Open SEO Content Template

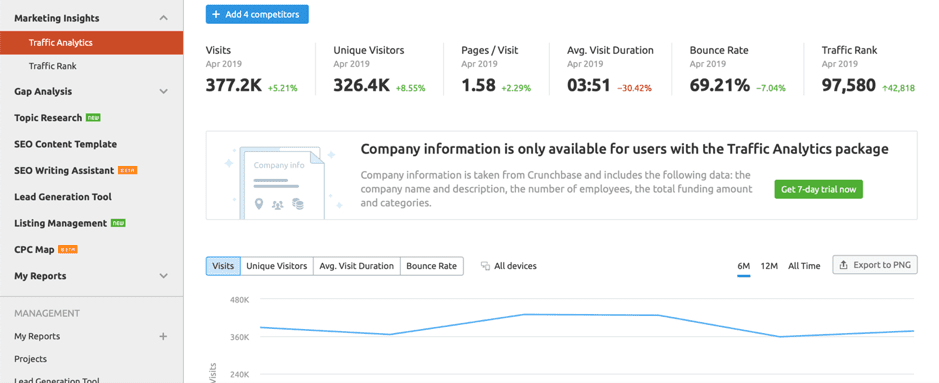65,144
